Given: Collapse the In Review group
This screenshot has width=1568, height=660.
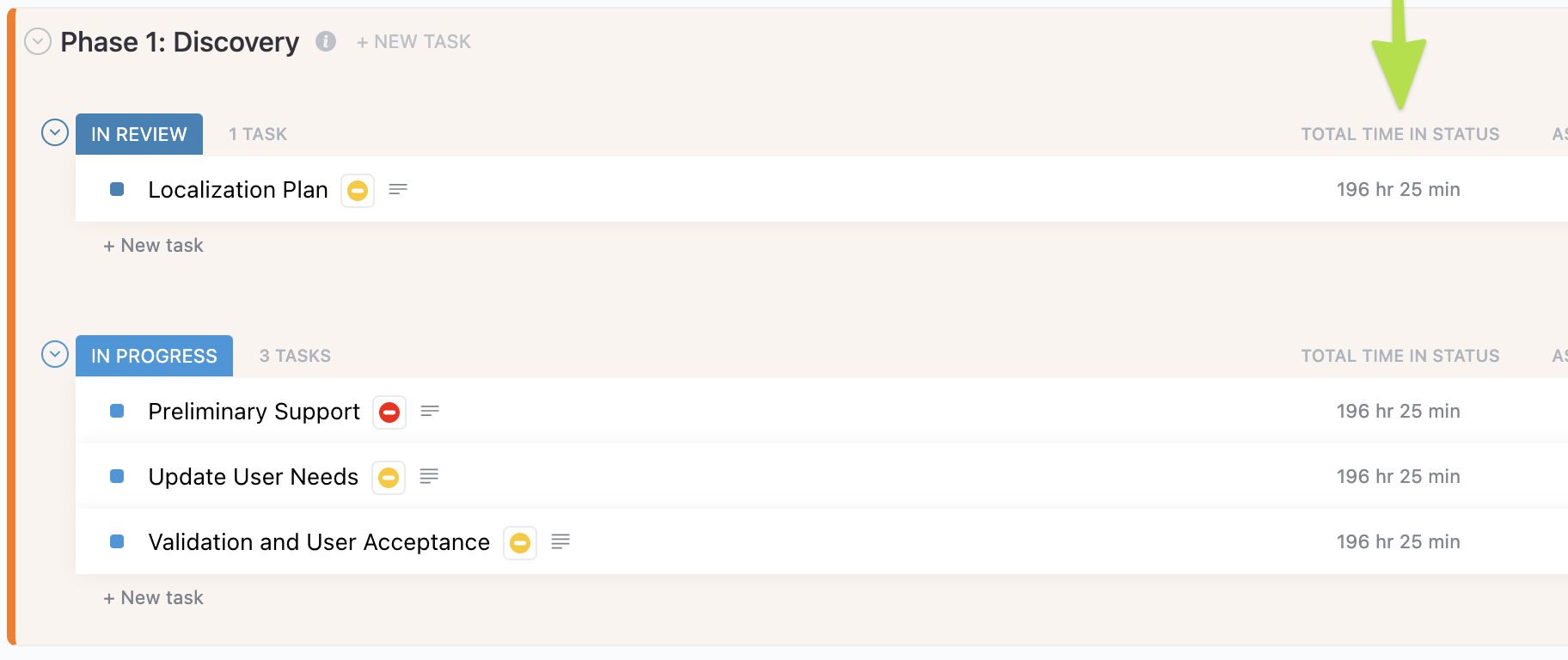Looking at the screenshot, I should click(55, 133).
